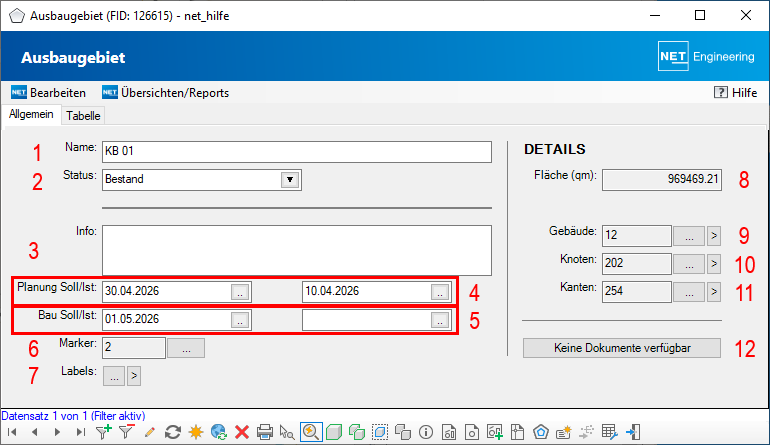The width and height of the screenshot is (770, 445).
Task: Click the Keine Dokumente verfügbar button
Action: [x=622, y=348]
